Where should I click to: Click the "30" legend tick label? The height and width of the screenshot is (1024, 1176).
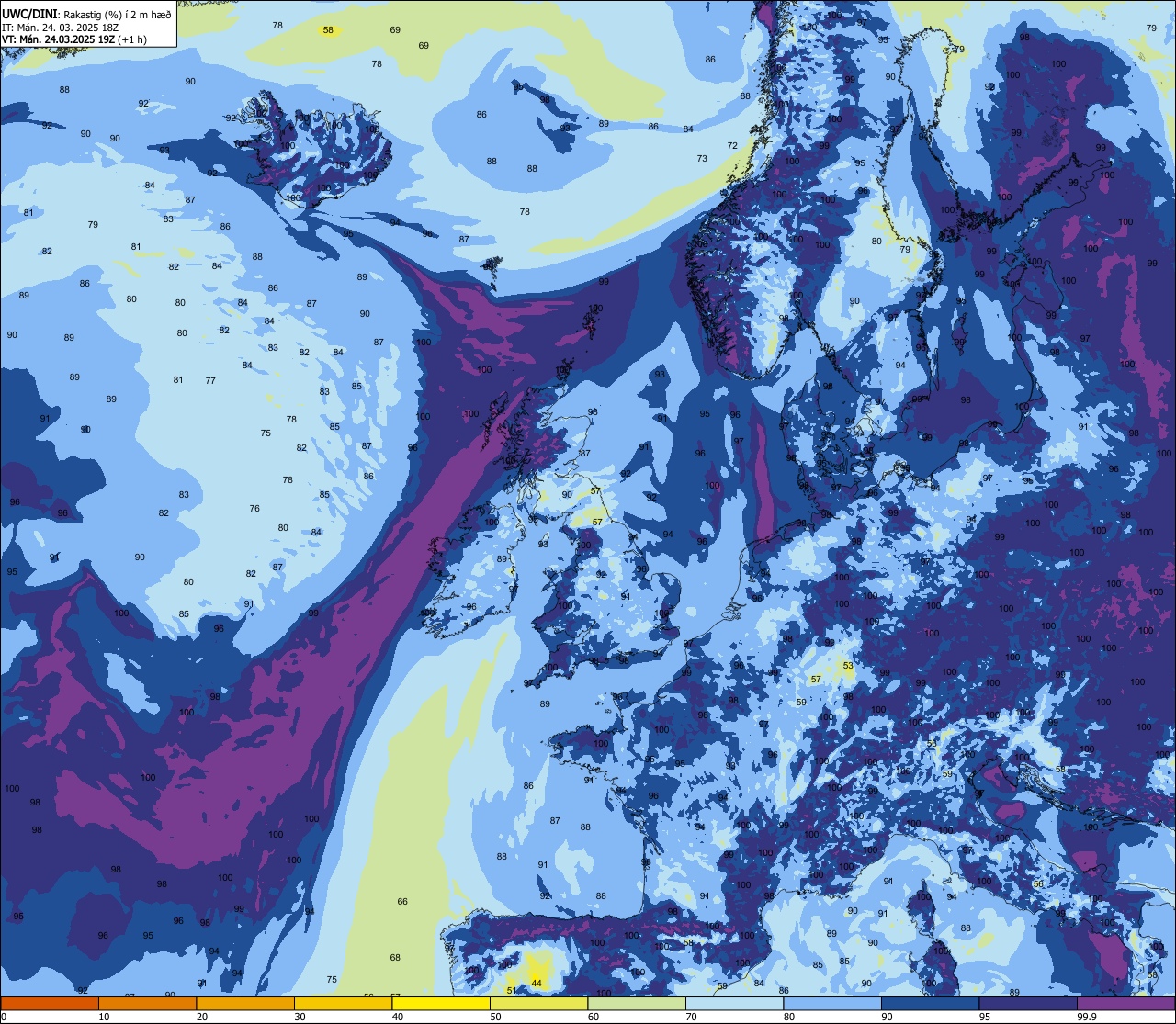coord(300,1017)
